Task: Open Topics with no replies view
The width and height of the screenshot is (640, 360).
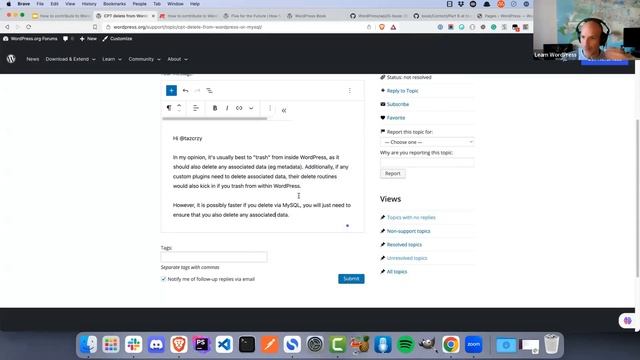Action: point(411,218)
